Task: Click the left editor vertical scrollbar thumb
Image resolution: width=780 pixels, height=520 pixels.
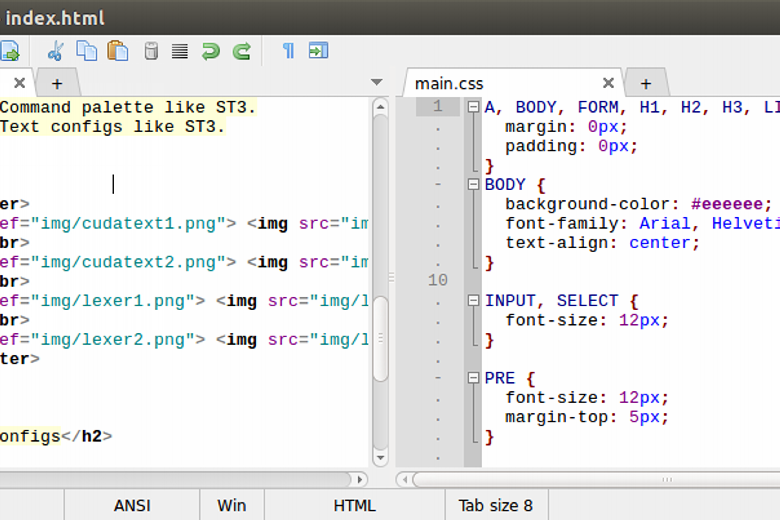Action: 381,339
